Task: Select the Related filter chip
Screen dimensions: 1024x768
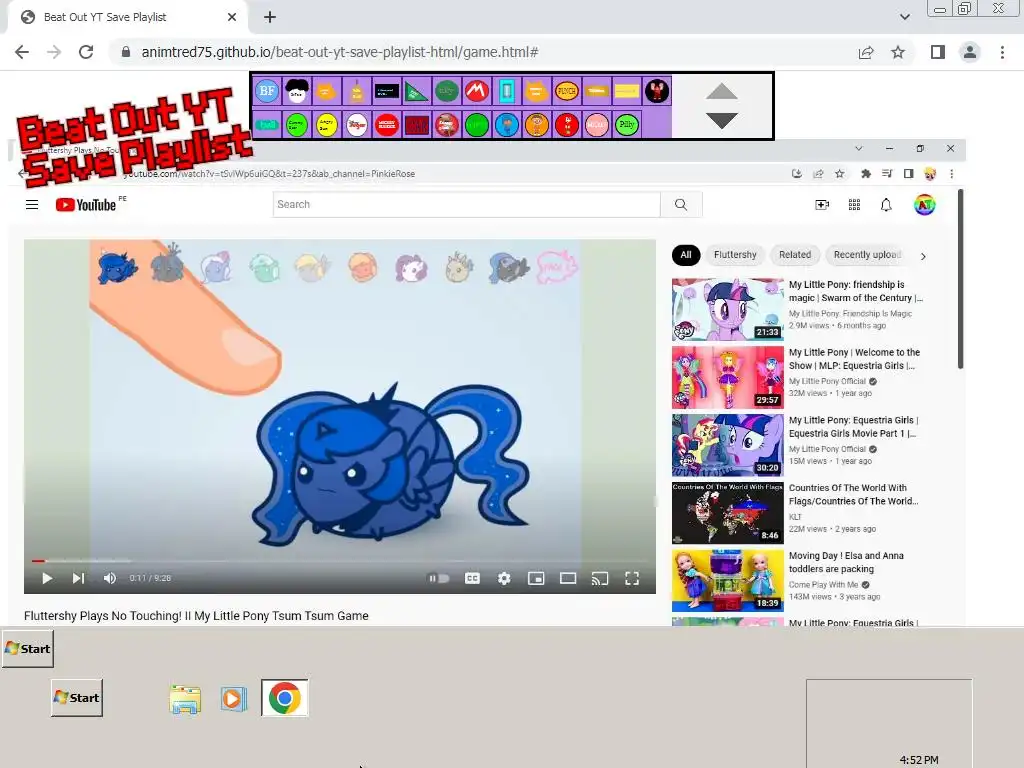Action: point(795,255)
